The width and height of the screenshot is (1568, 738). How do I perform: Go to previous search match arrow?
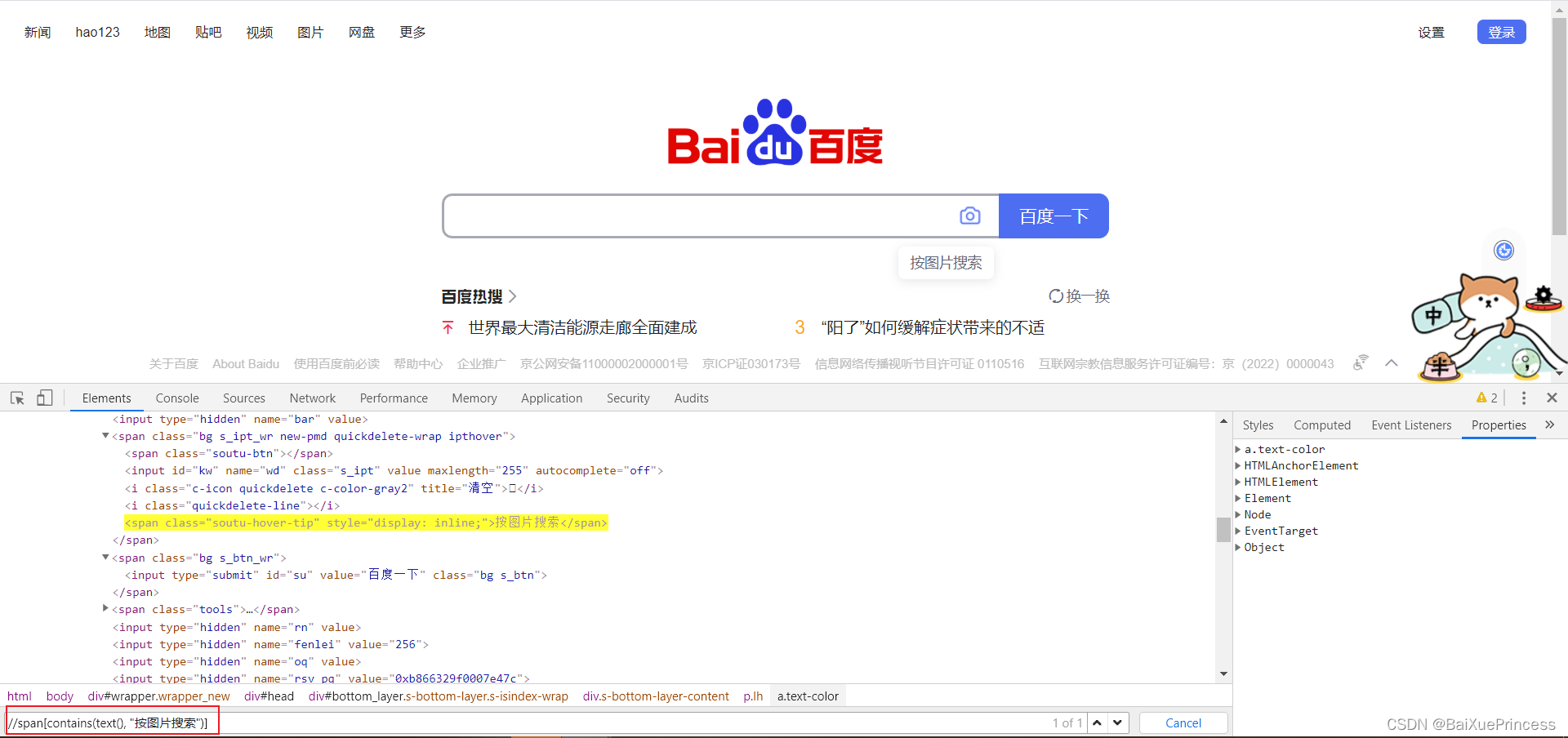click(x=1098, y=722)
